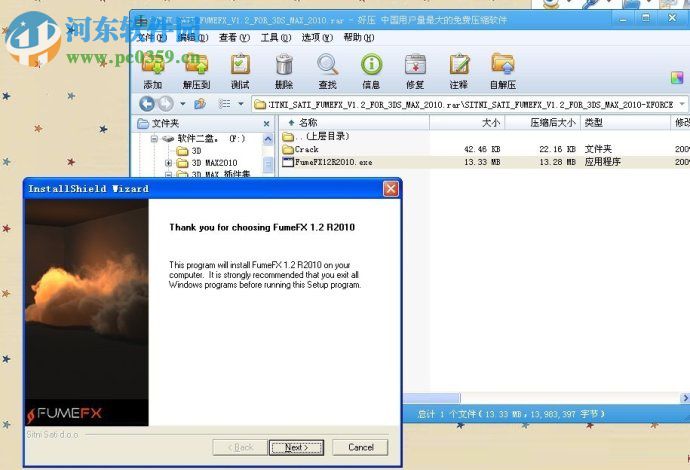Screen dimensions: 690x470
Task: Sort by the 大小 column header
Action: [467, 123]
